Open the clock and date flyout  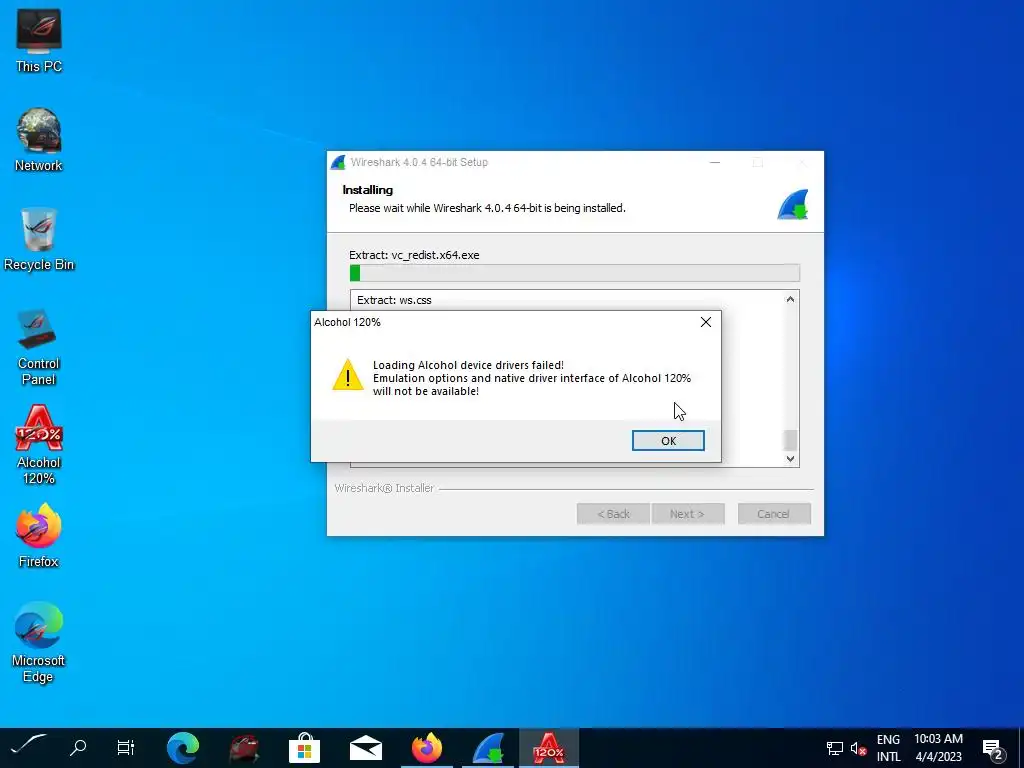(x=938, y=748)
